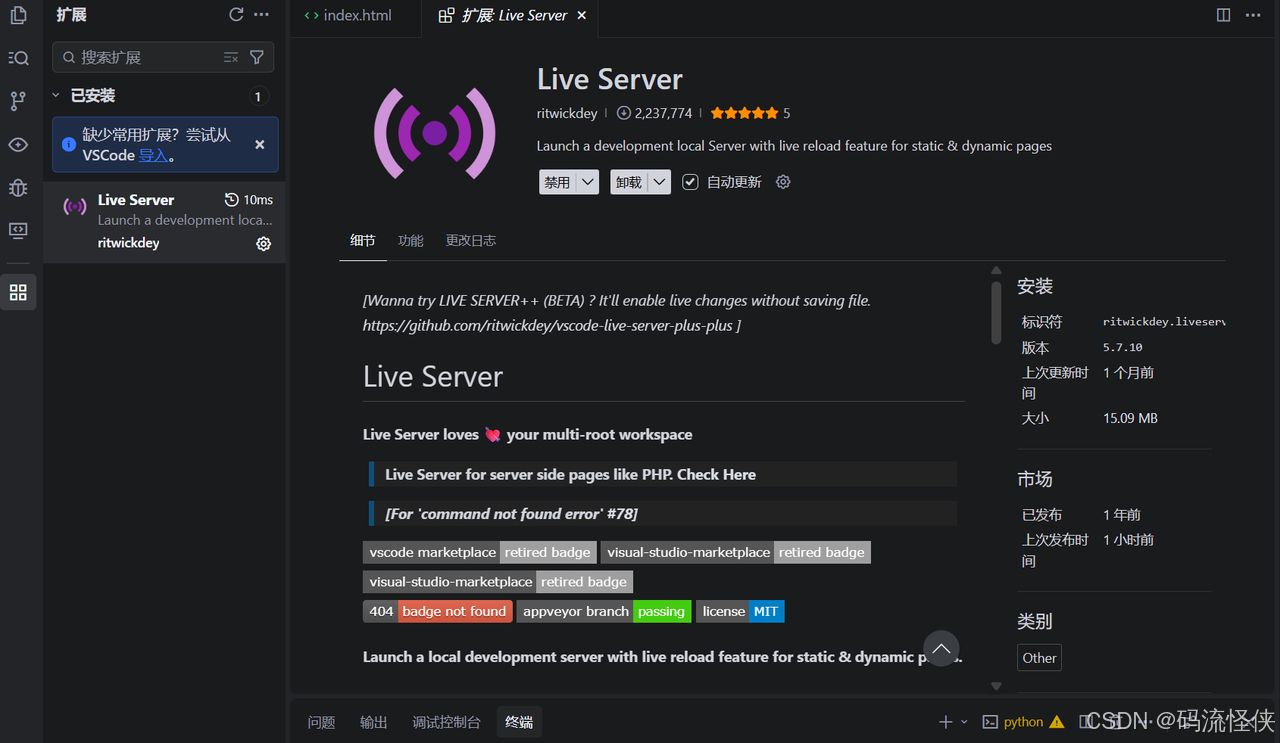The width and height of the screenshot is (1280, 743).
Task: Click the python terminal icon
Action: (x=990, y=722)
